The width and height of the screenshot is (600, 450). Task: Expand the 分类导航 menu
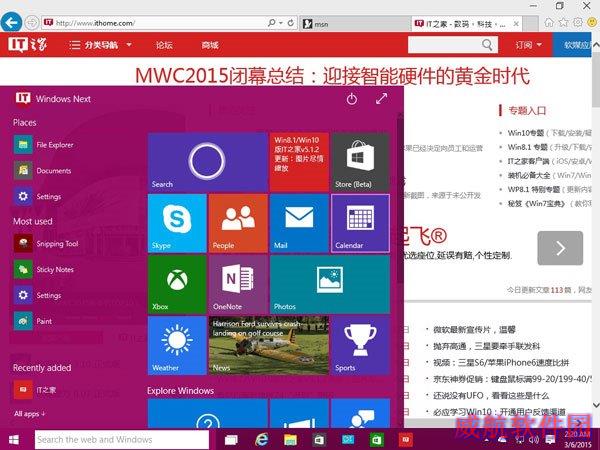[x=101, y=45]
